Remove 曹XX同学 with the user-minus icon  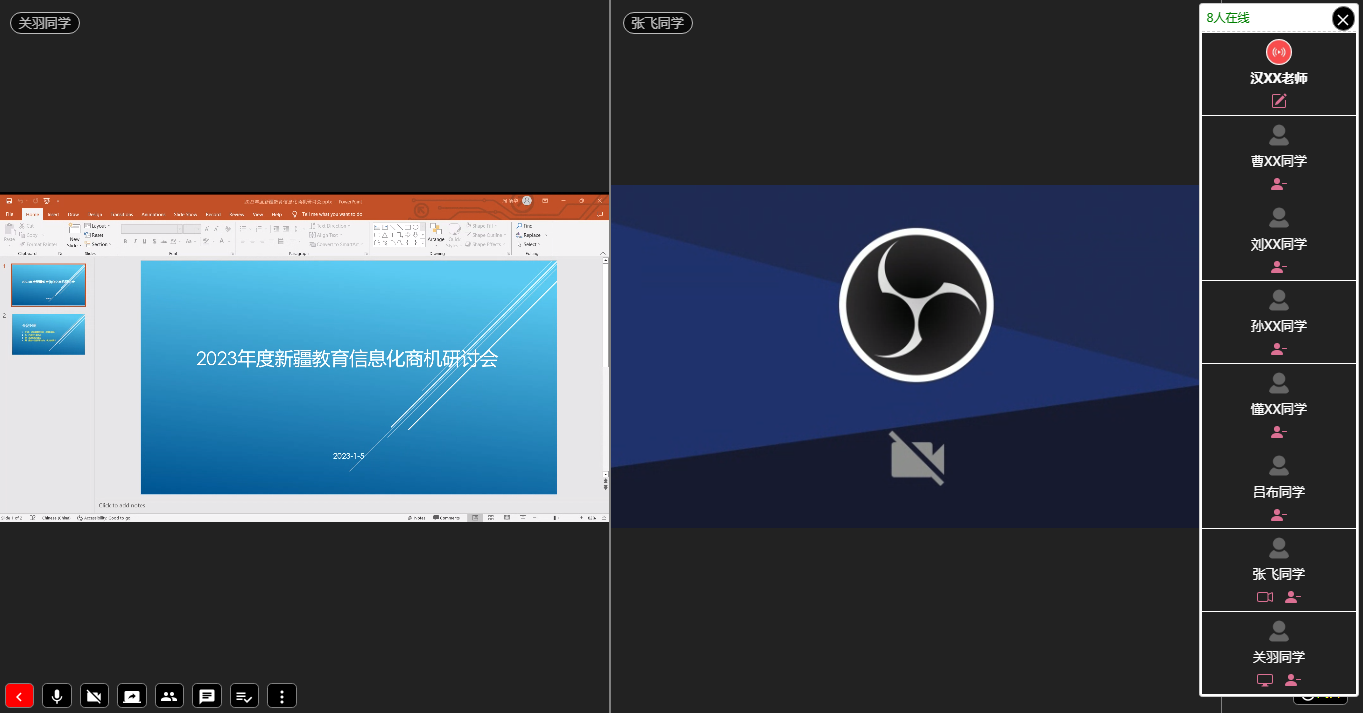[1278, 184]
